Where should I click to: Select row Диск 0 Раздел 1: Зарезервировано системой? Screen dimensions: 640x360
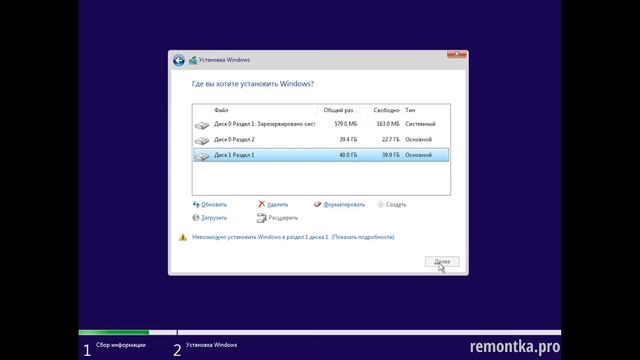coord(321,124)
